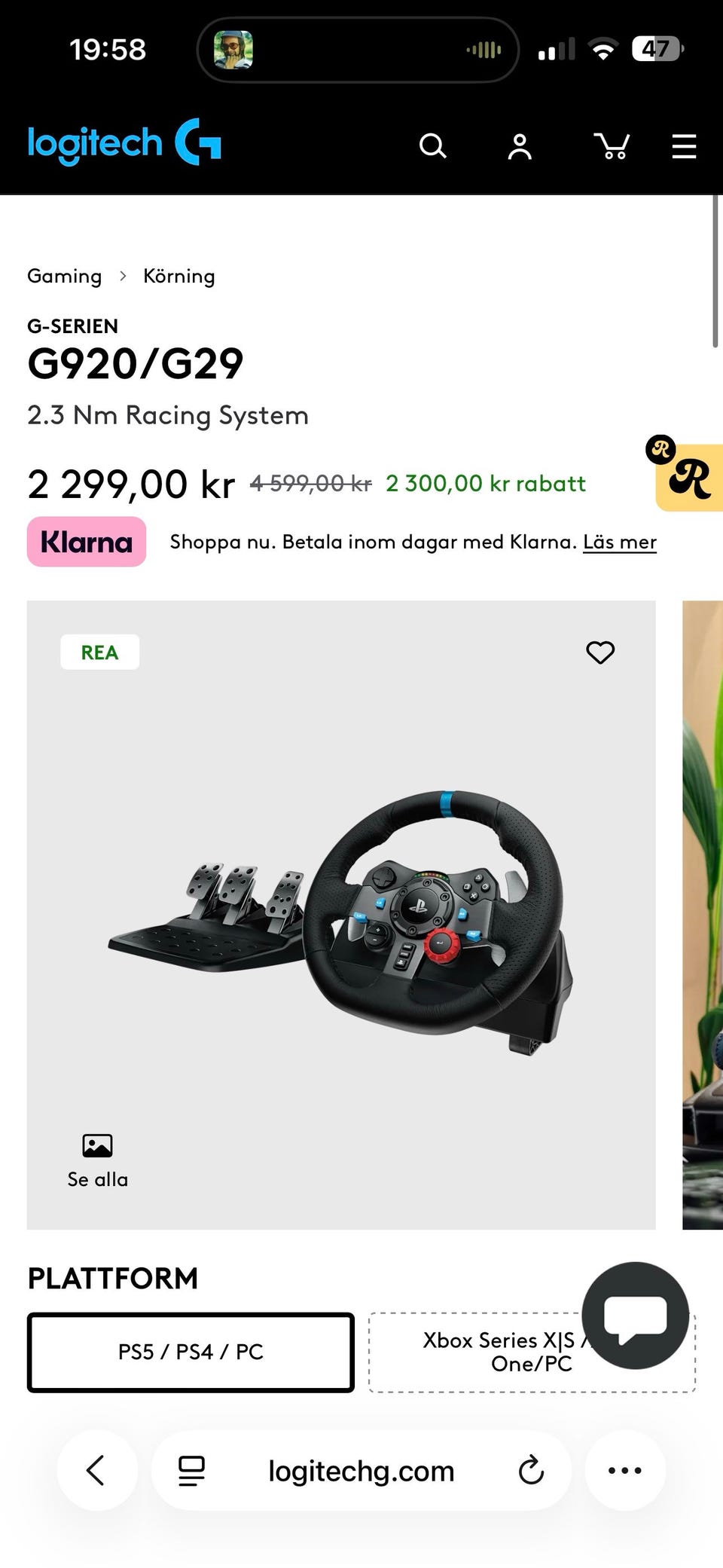The height and width of the screenshot is (1568, 723).
Task: View the shopping cart
Action: point(612,146)
